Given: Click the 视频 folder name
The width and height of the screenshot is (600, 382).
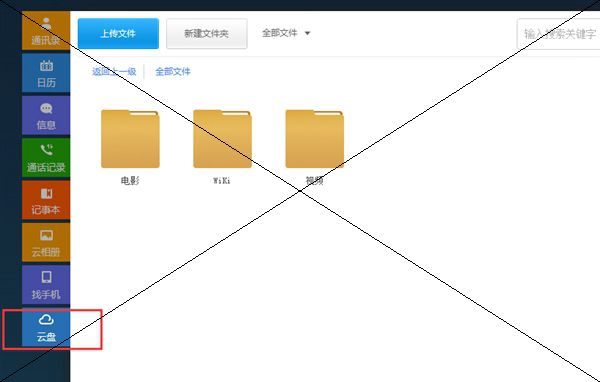Looking at the screenshot, I should pos(315,181).
